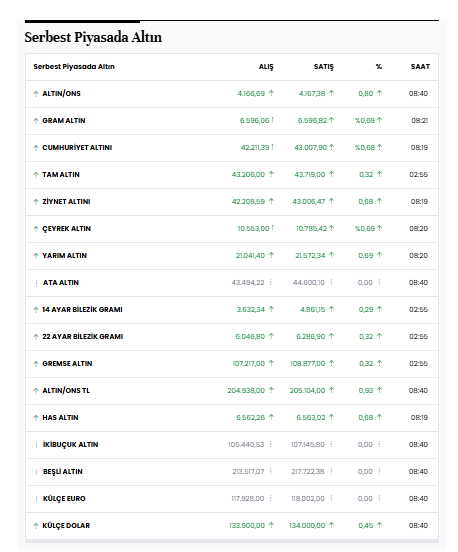Click the up arrow before ÇEYREK ALTIN

(36, 229)
